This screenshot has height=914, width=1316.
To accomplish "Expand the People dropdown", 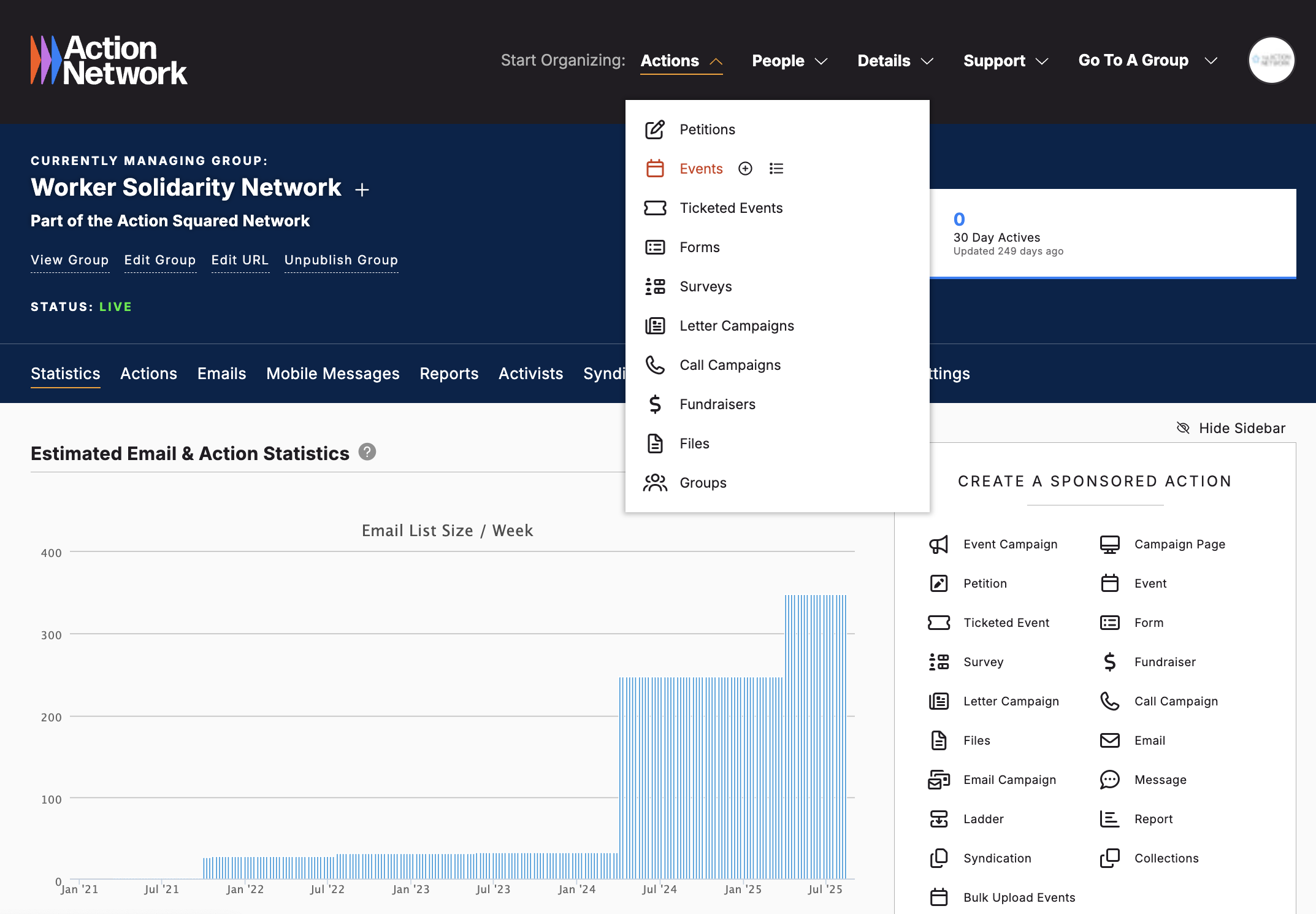I will coord(790,61).
